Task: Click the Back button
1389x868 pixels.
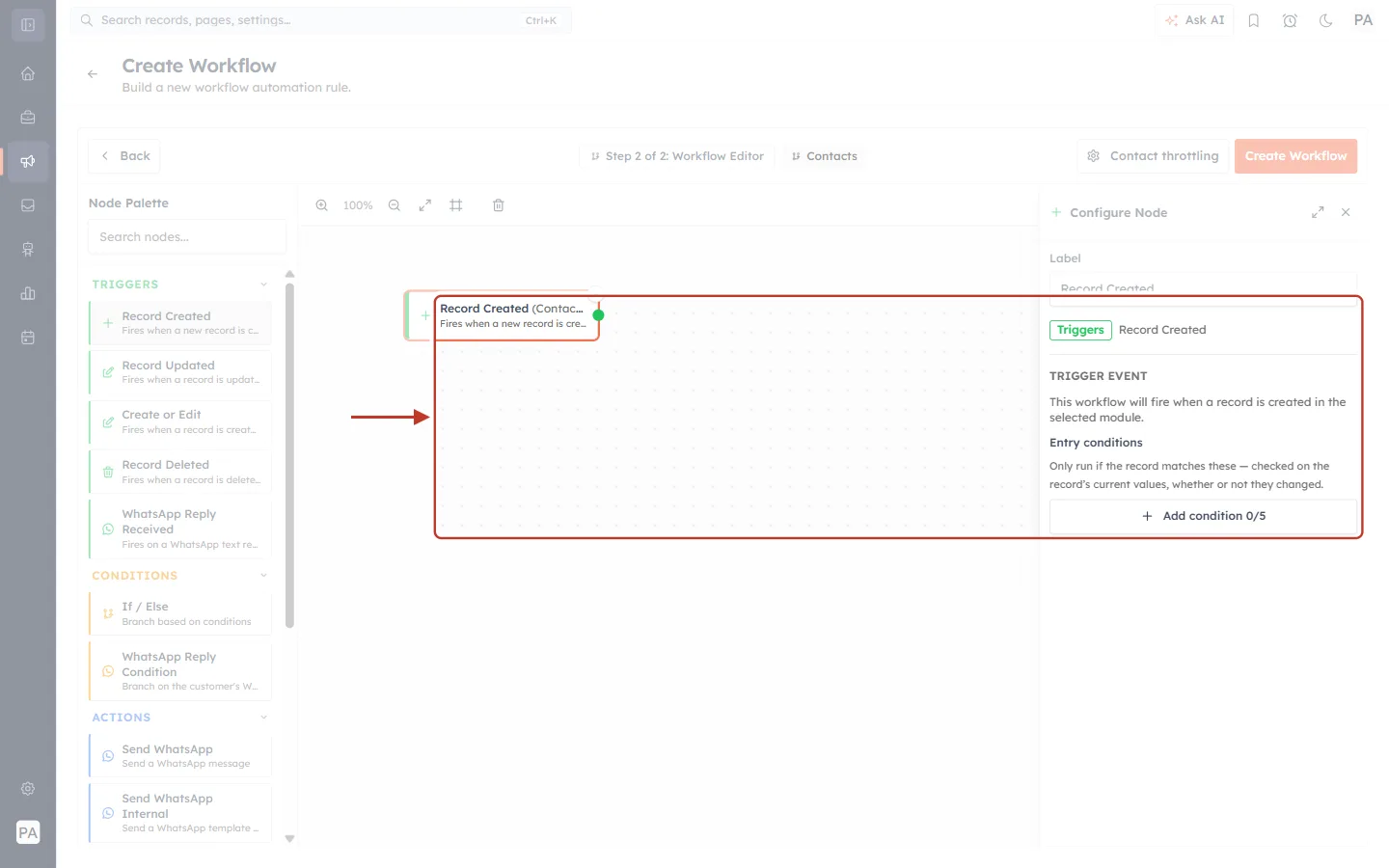Action: pos(124,156)
